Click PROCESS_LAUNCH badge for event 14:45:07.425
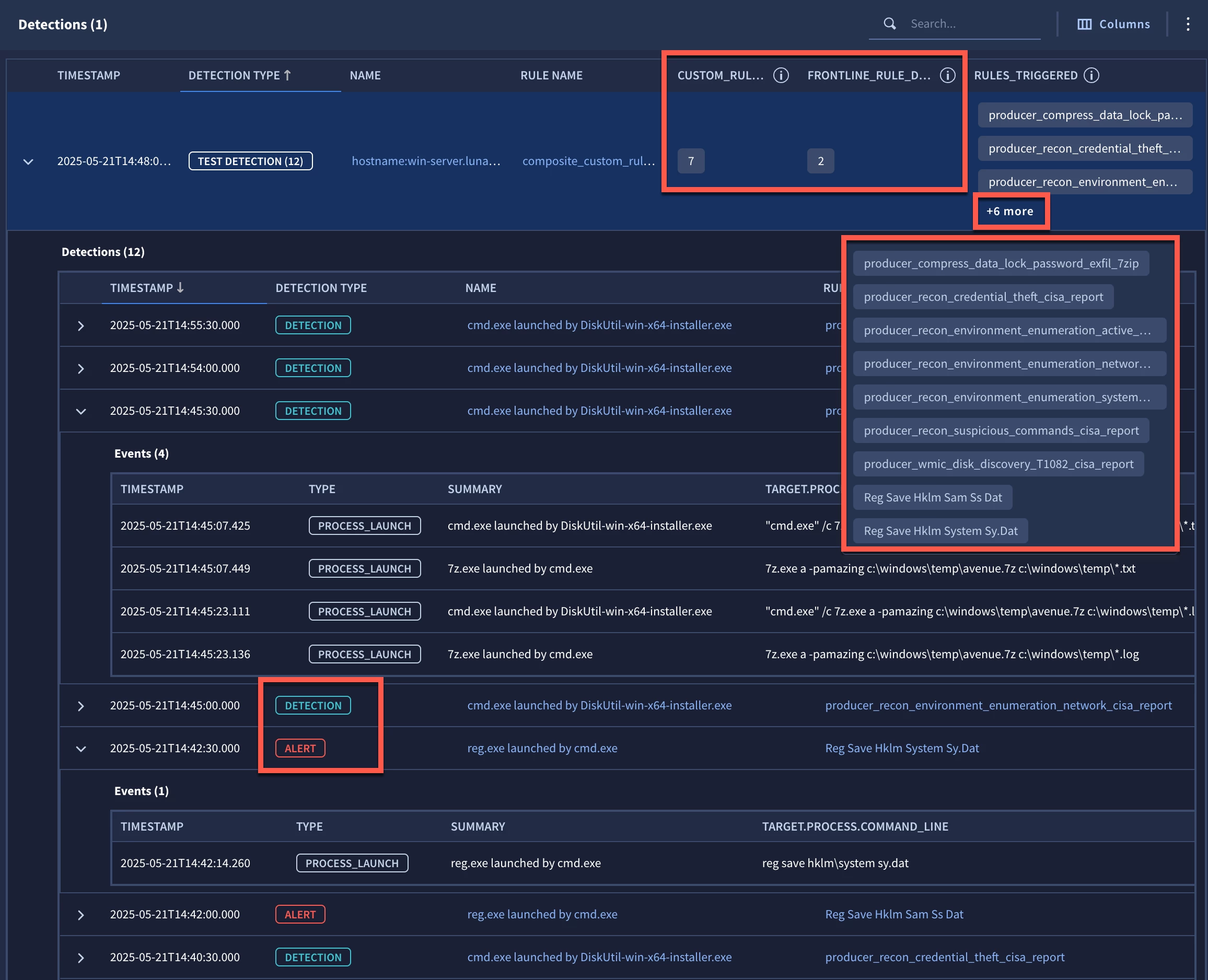The image size is (1208, 980). 365,526
